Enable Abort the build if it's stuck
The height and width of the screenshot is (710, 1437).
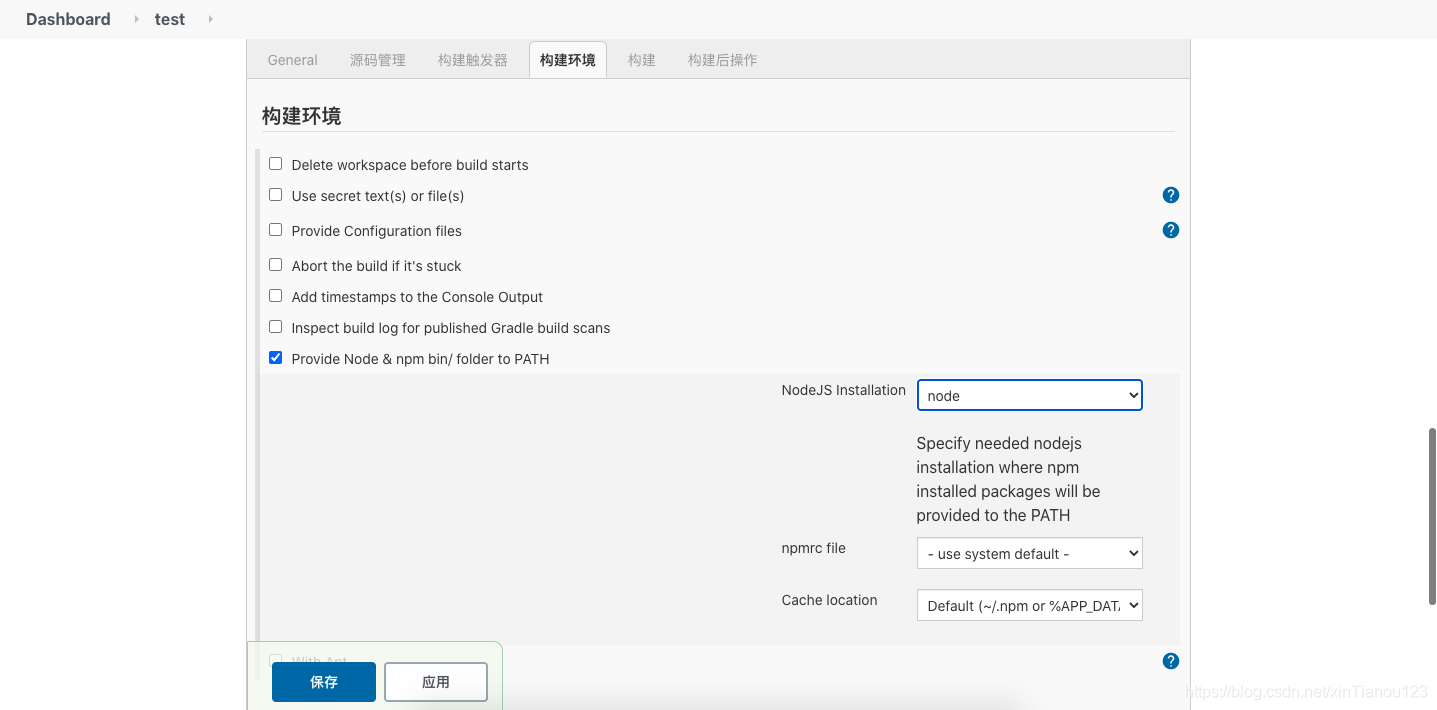point(276,265)
